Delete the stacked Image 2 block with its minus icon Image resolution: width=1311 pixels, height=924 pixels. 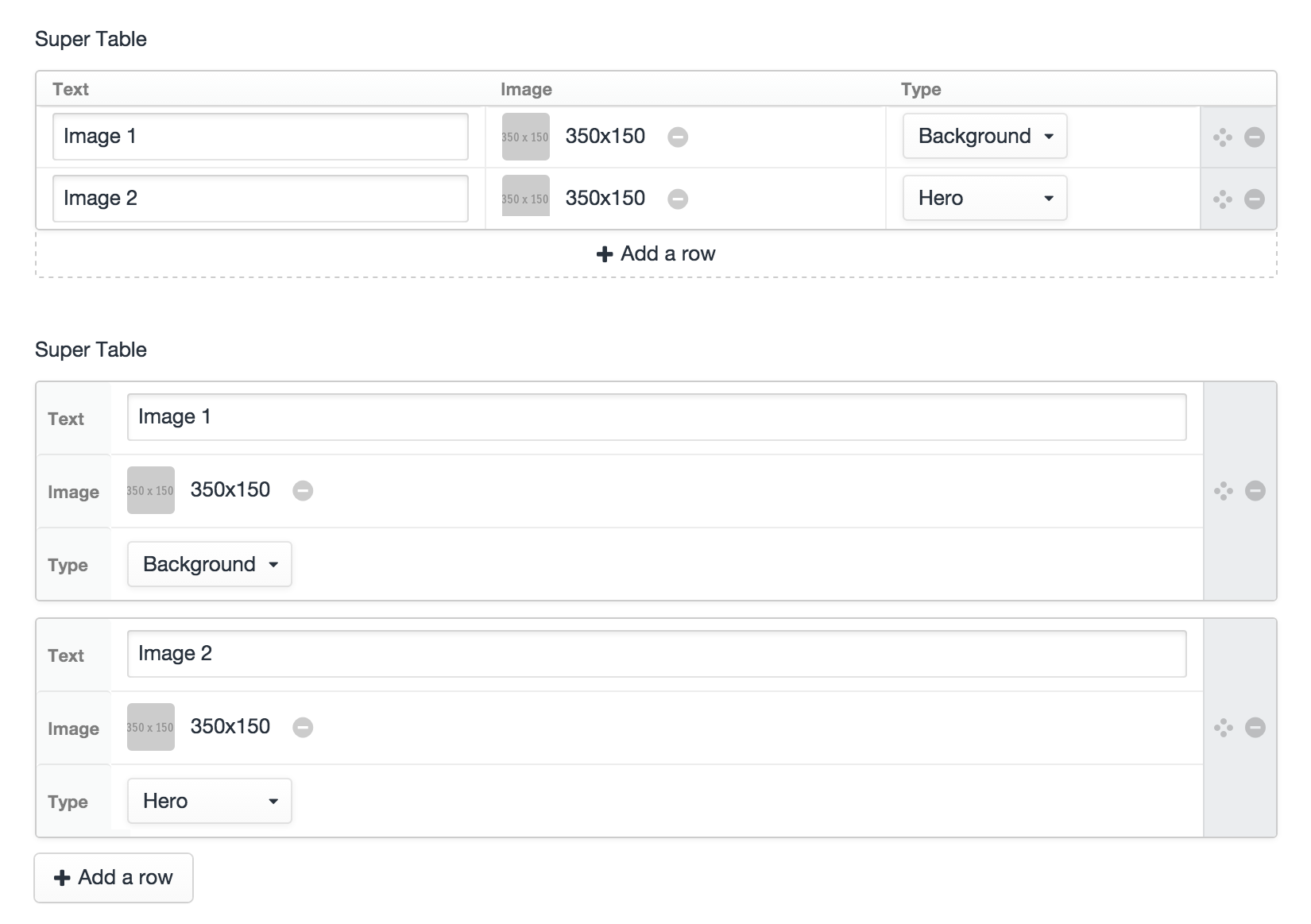(1255, 727)
